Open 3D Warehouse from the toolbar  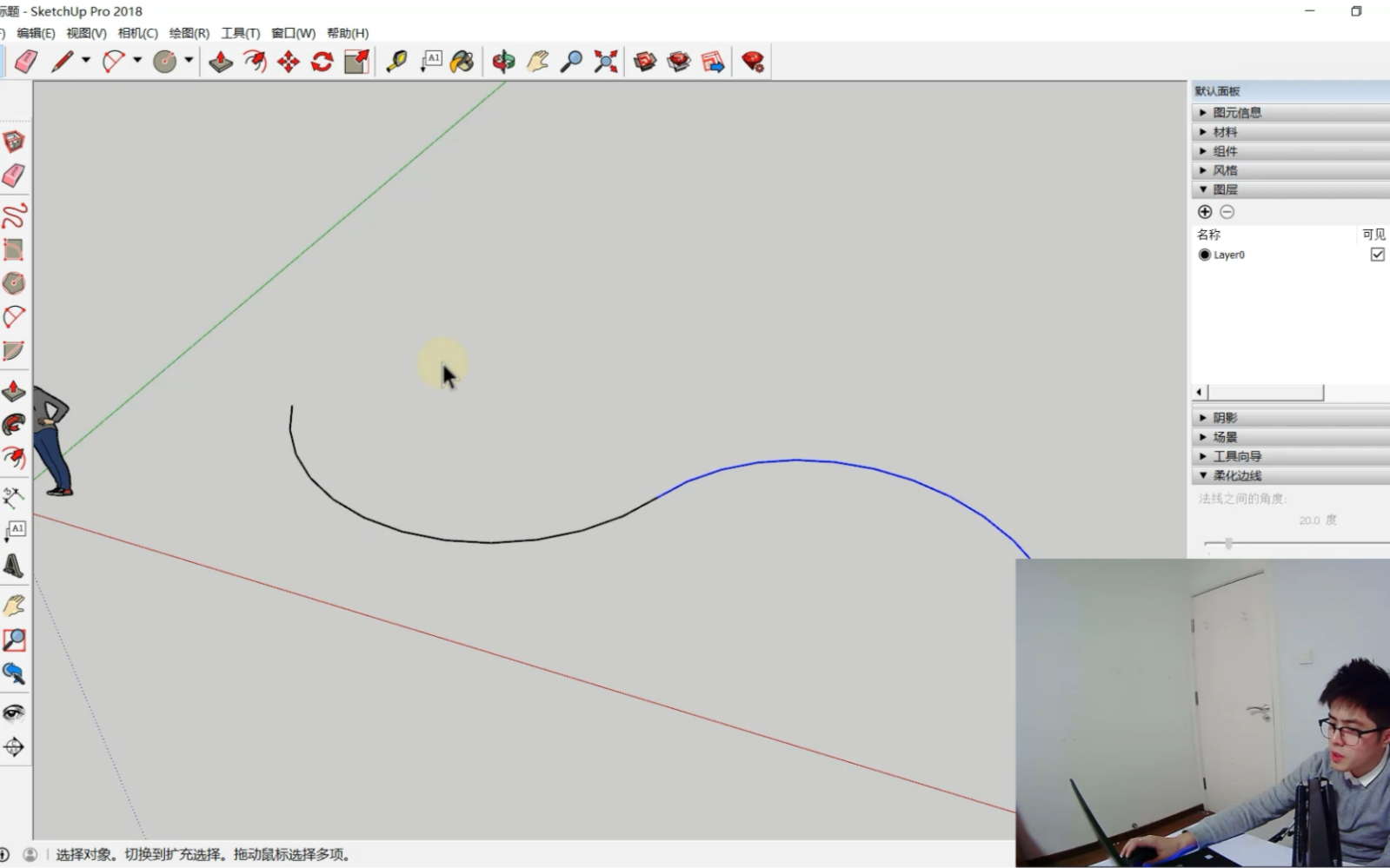coord(645,61)
